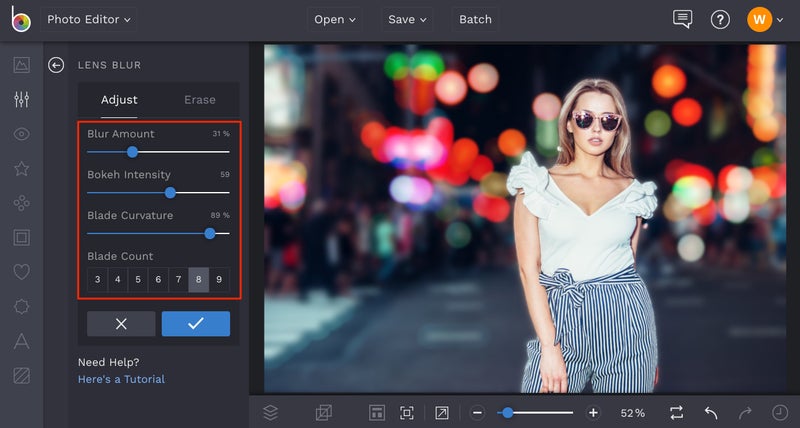The image size is (800, 428).
Task: Select blade count 6
Action: click(x=158, y=280)
